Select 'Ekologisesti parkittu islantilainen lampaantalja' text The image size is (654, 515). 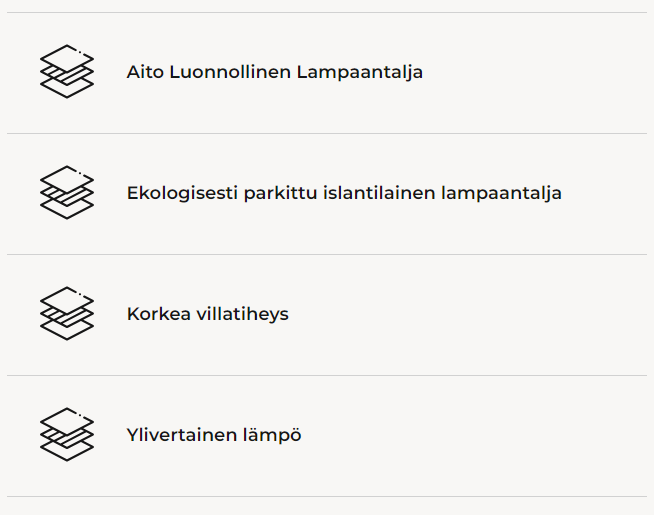344,193
